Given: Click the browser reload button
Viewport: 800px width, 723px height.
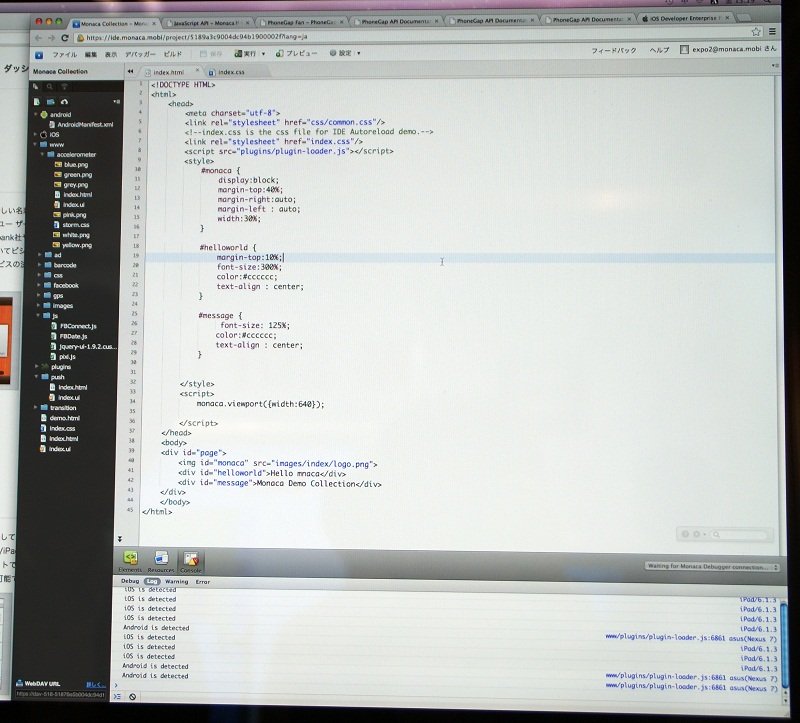Looking at the screenshot, I should (x=65, y=38).
